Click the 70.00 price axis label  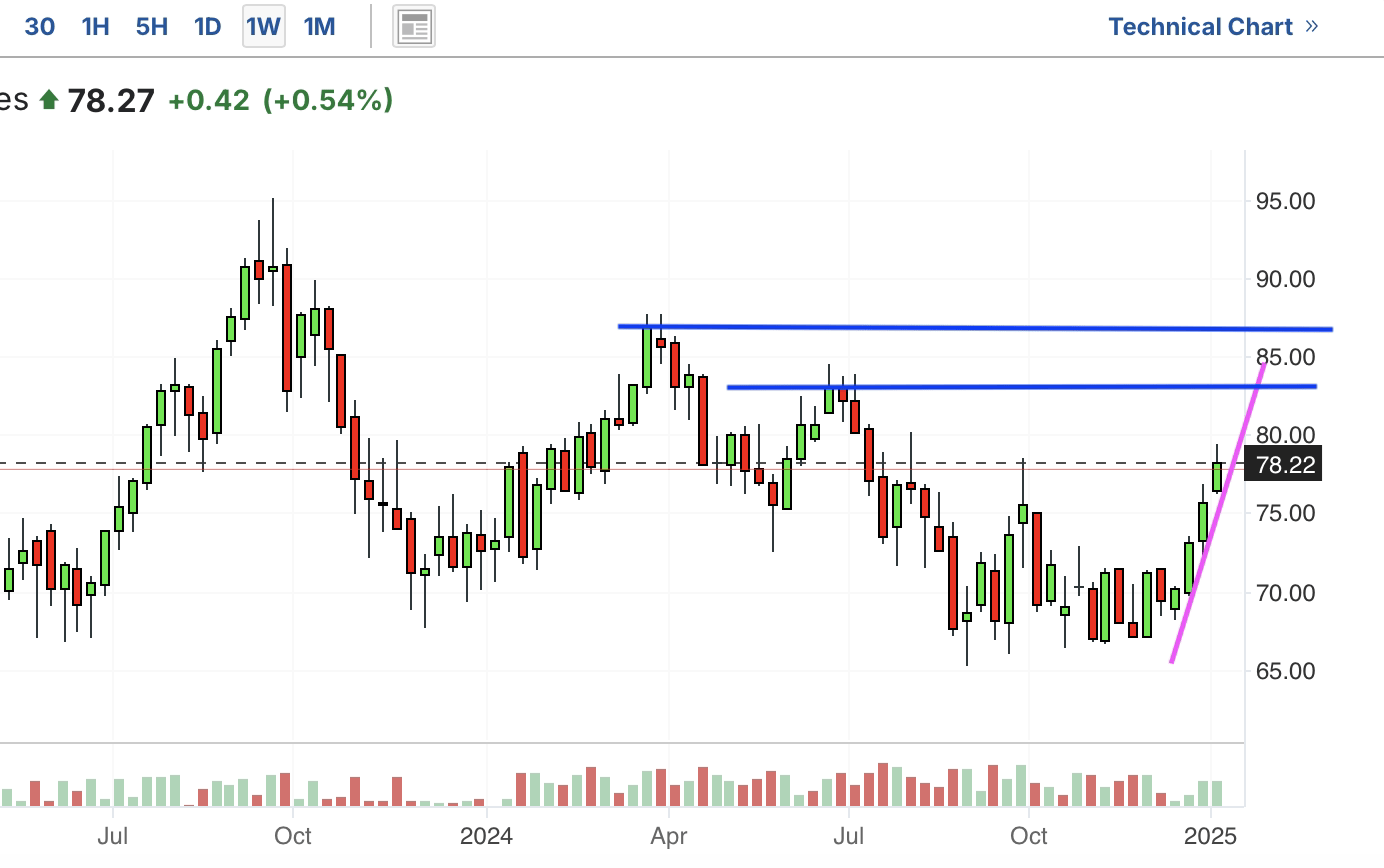[1285, 592]
